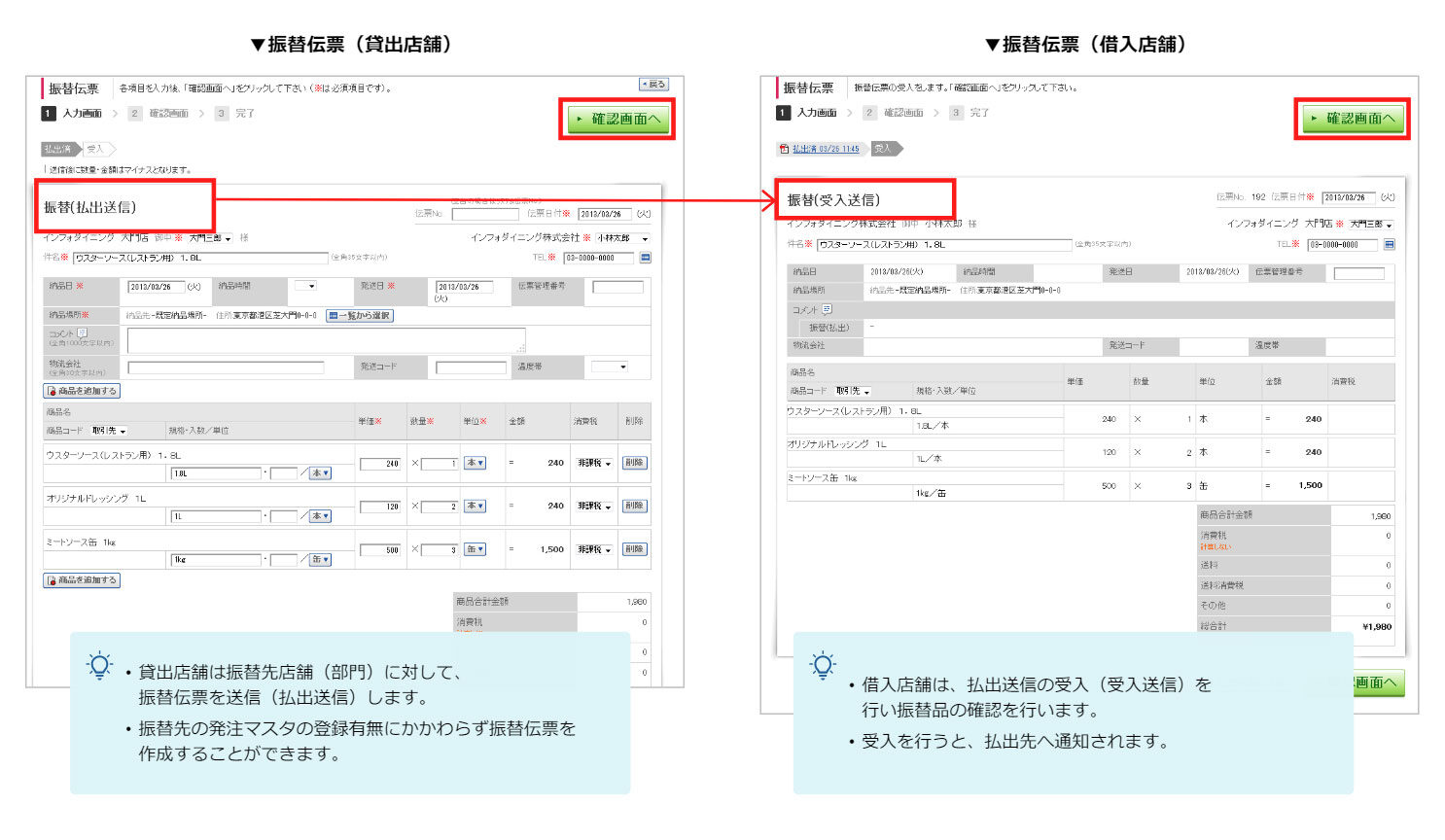Image resolution: width=1445 pixels, height=840 pixels.
Task: Click 確認画面へ button in the lending store form
Action: coord(617,119)
